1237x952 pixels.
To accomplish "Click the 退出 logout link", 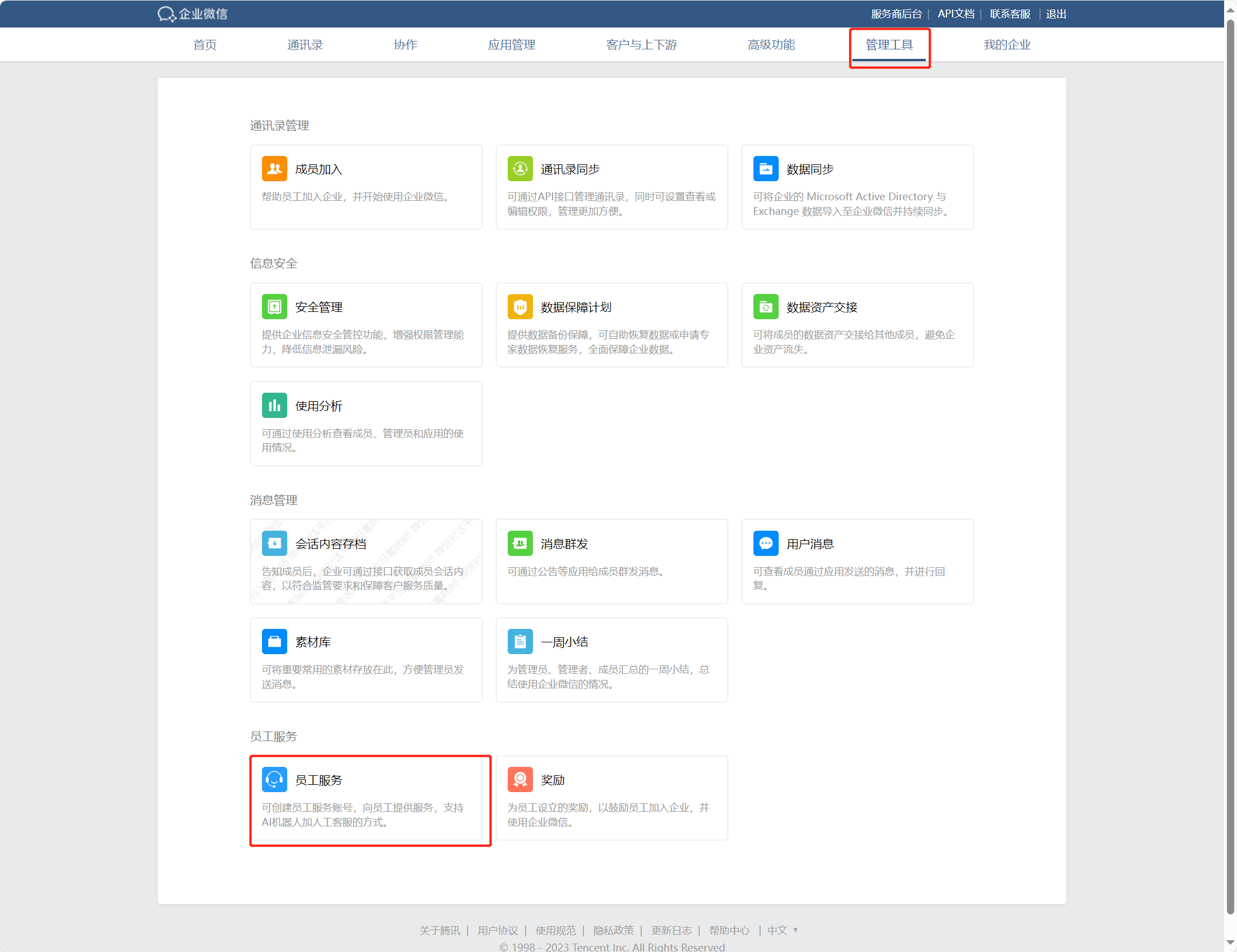I will (1056, 13).
